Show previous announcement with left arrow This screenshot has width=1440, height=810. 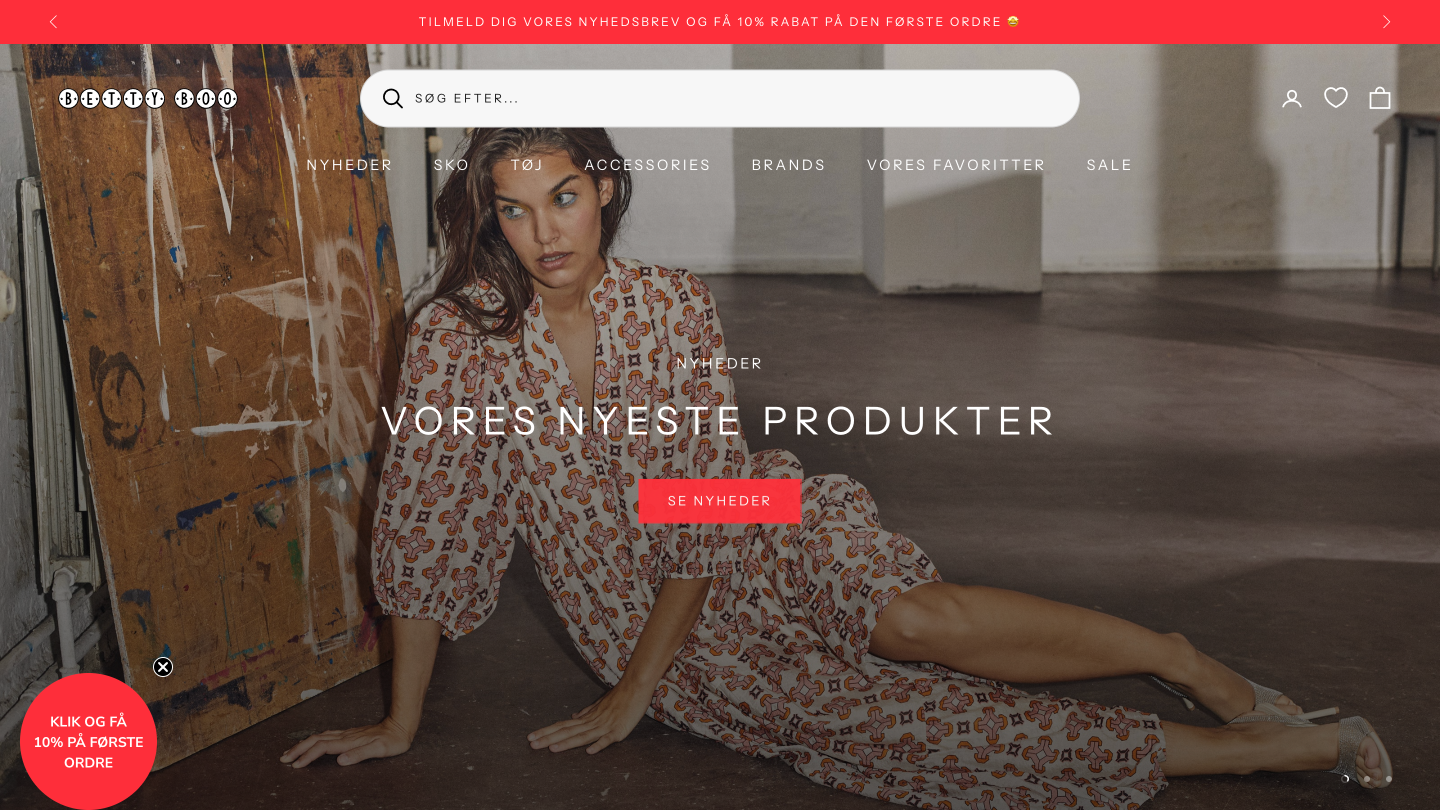click(x=53, y=22)
